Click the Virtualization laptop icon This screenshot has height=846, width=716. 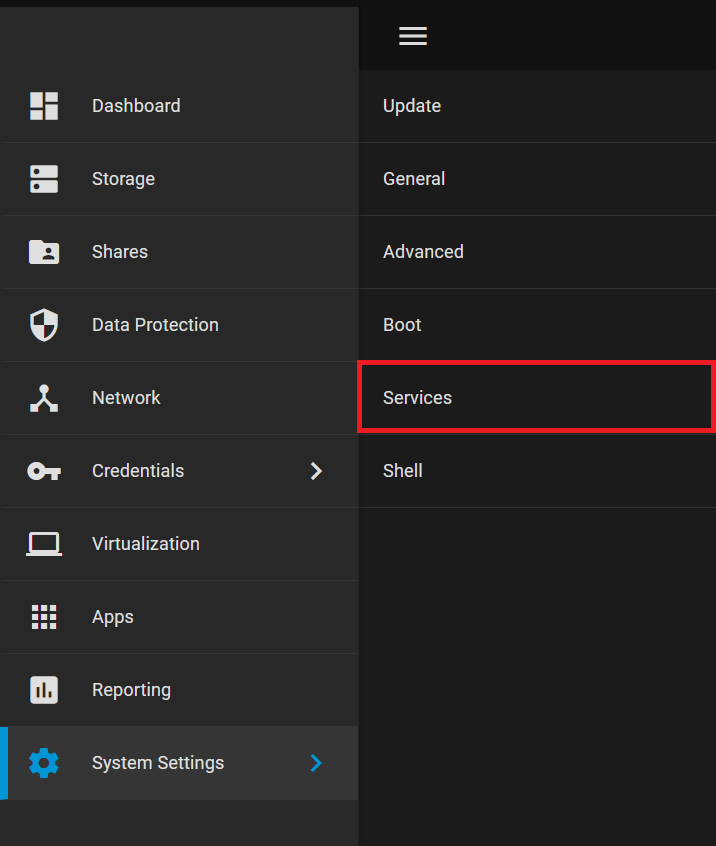pos(44,544)
